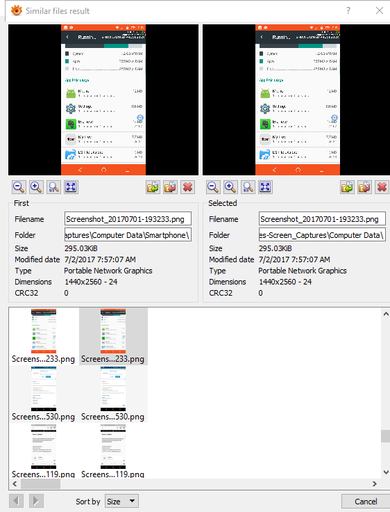Go to previous similar group arrow
This screenshot has width=390, height=512.
[16, 501]
